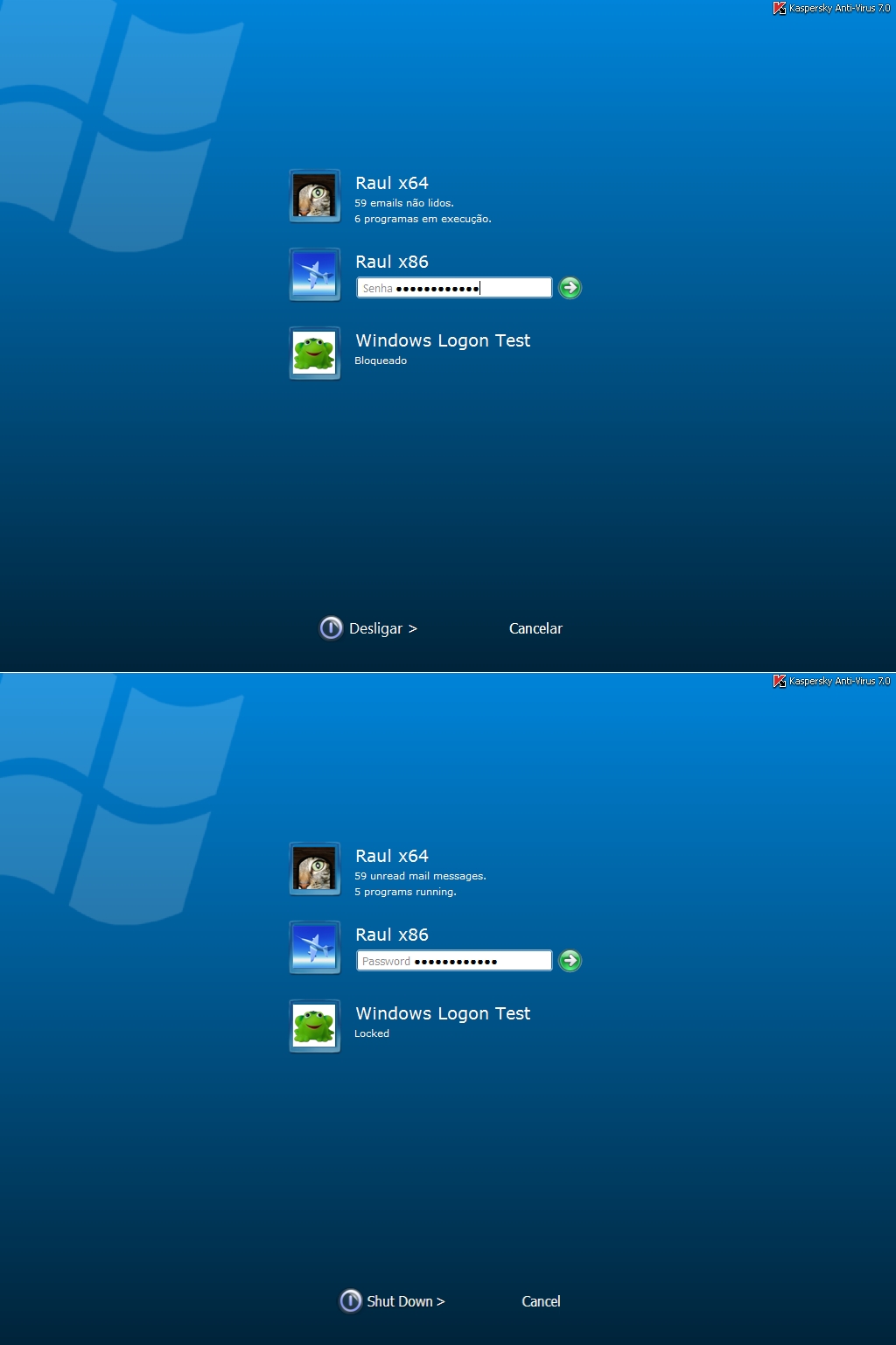Click 'Locked' status text
Screen dimensions: 896x1345
[372, 1033]
